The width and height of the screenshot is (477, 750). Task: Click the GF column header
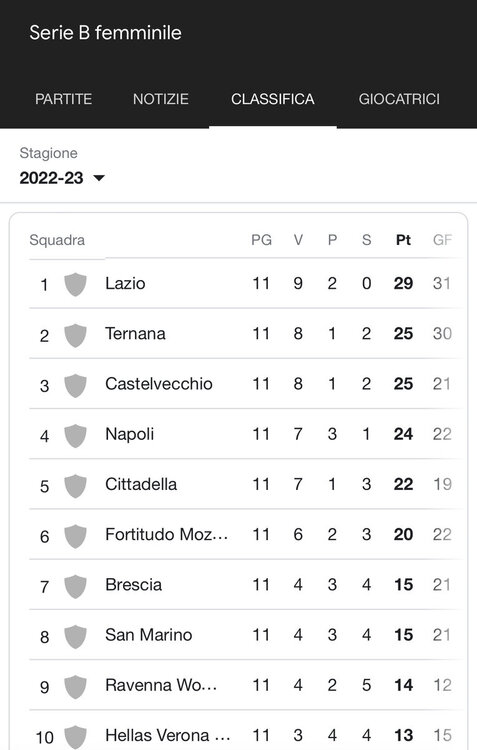click(442, 240)
